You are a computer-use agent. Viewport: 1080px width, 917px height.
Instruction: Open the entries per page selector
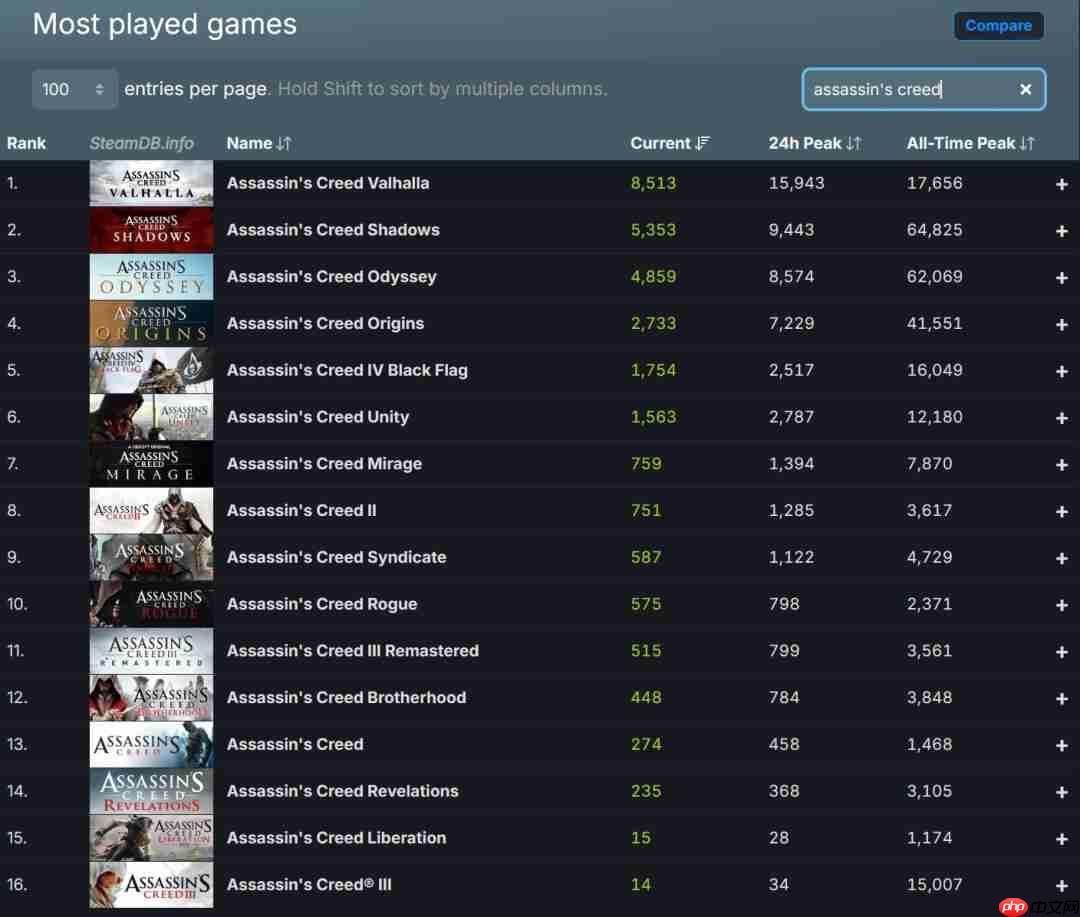(x=75, y=89)
